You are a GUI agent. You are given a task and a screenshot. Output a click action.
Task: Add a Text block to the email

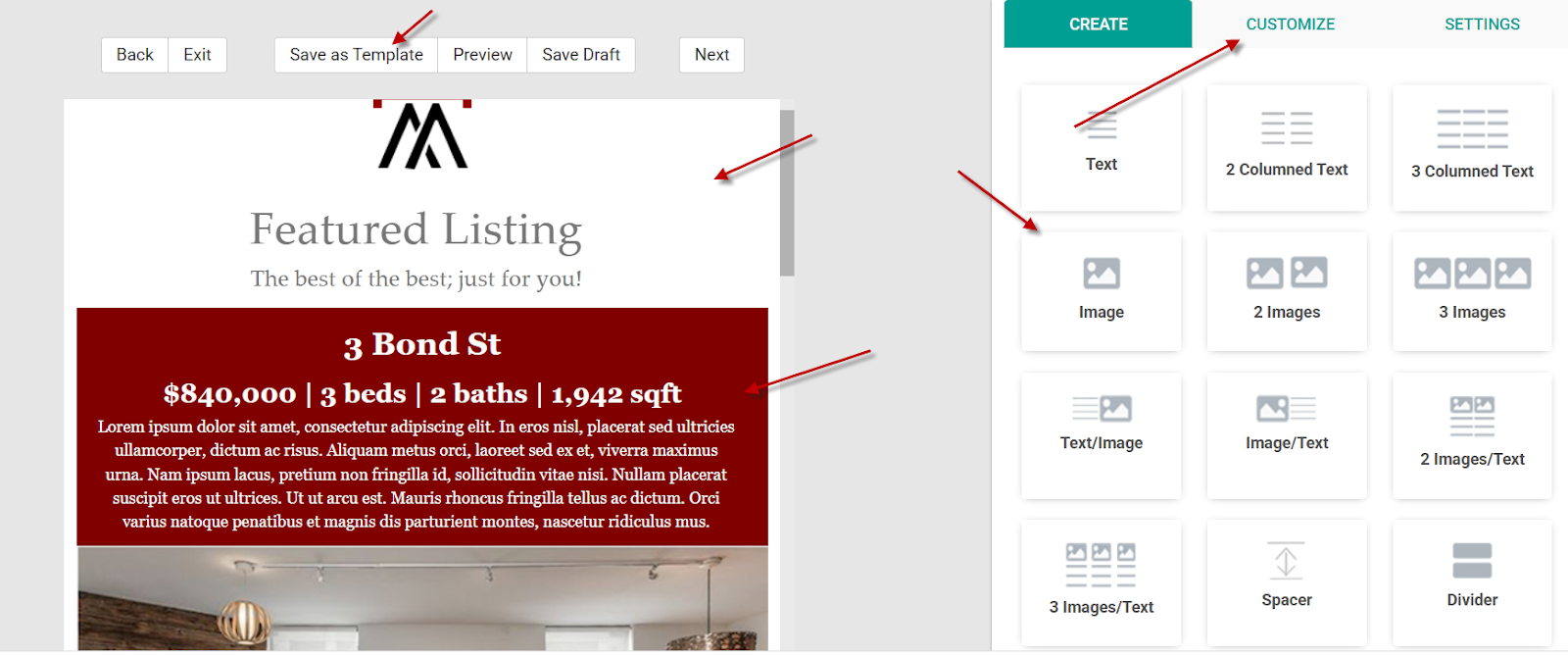point(1101,147)
